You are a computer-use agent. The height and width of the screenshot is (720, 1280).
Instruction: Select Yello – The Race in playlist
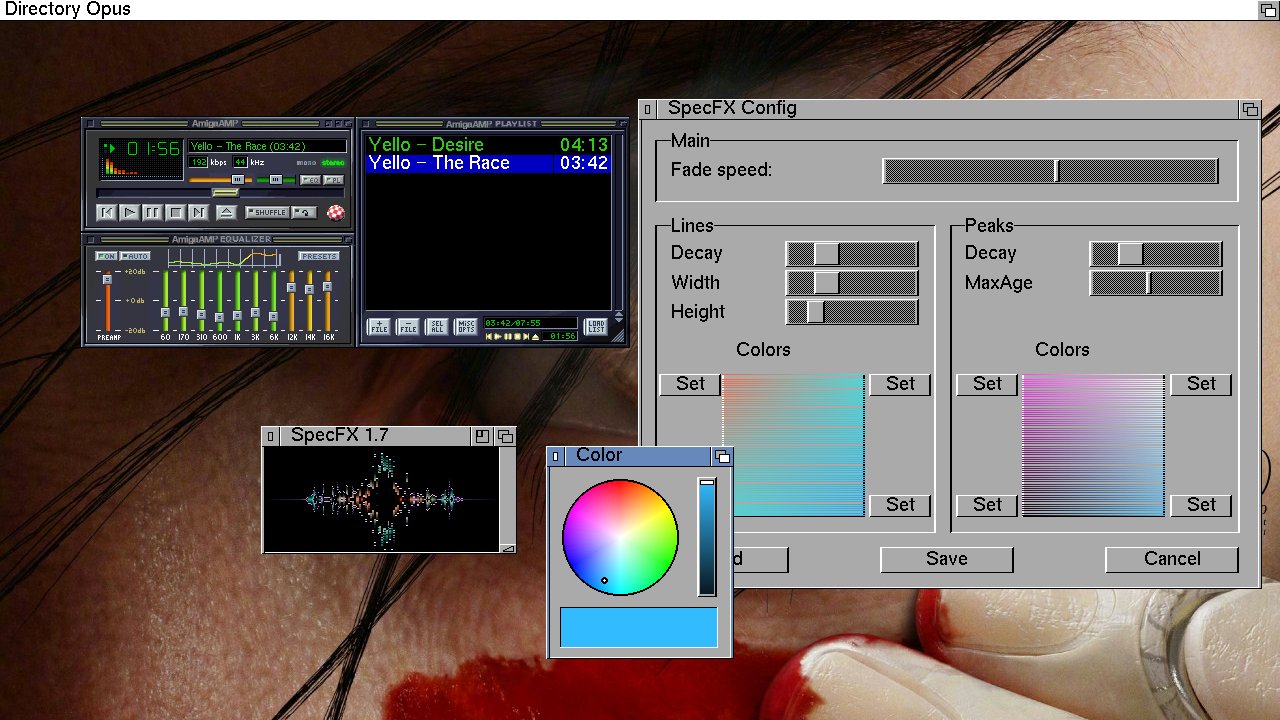tap(488, 163)
